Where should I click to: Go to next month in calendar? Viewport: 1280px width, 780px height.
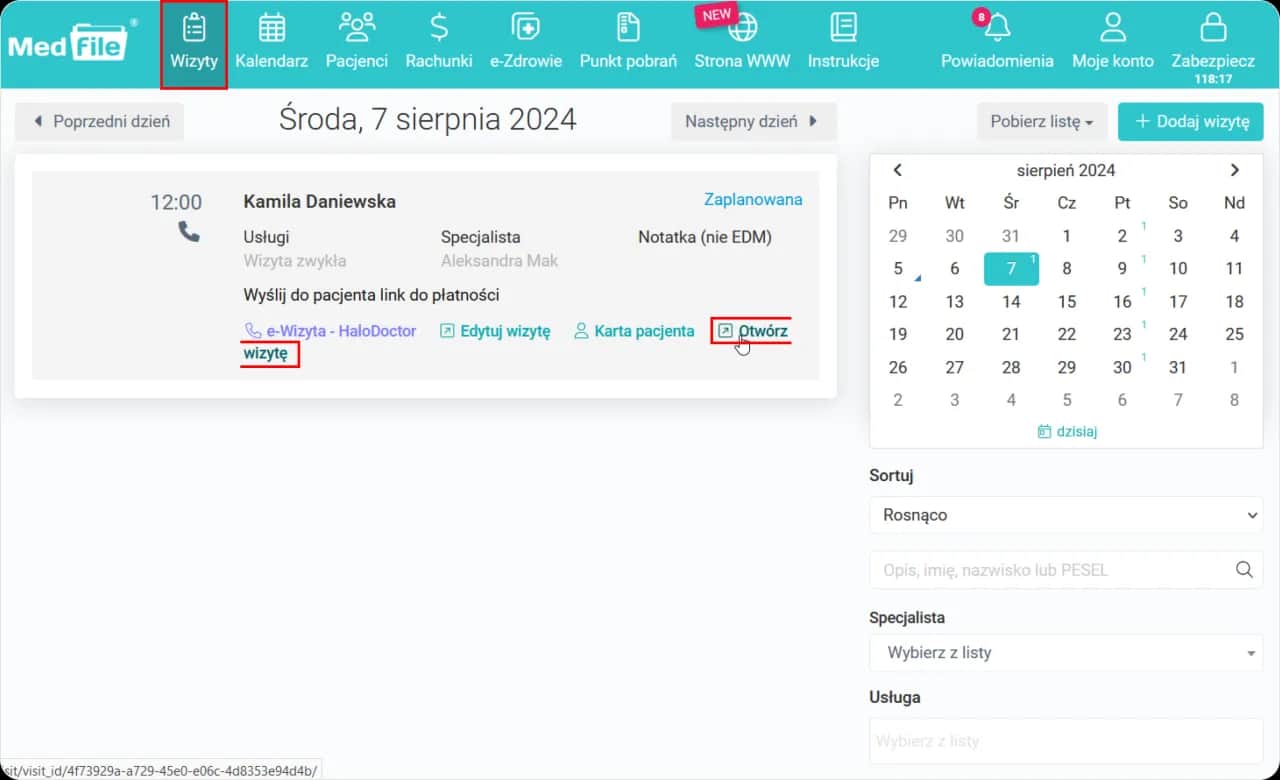coord(1235,170)
